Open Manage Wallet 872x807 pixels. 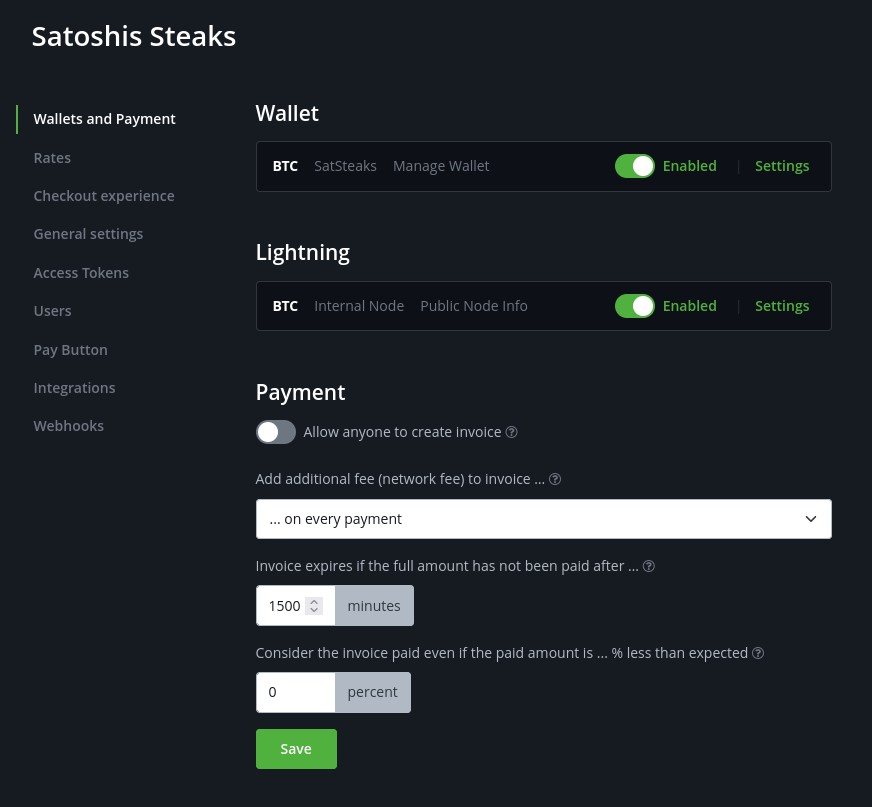click(440, 166)
